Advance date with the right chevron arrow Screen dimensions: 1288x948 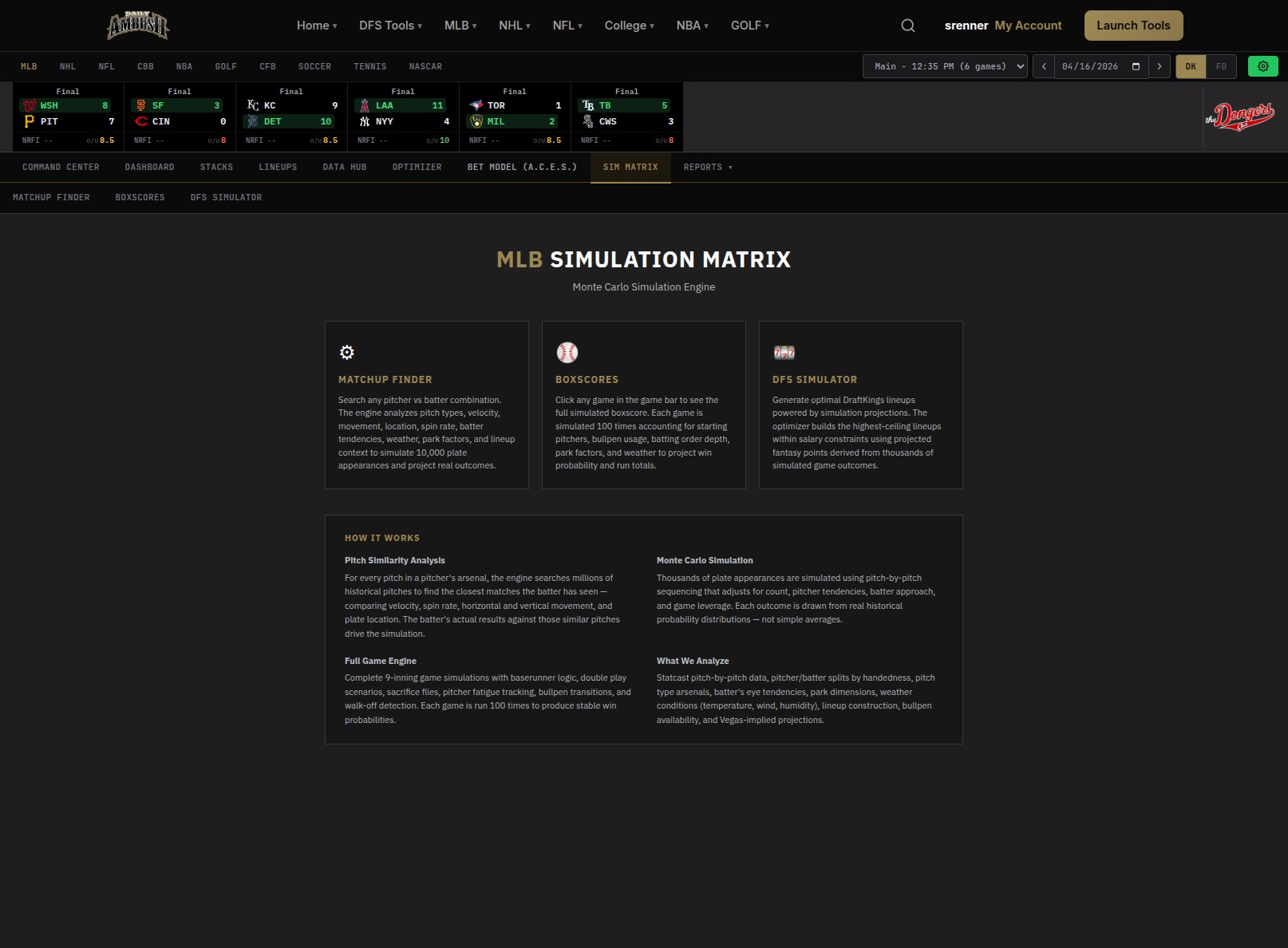tap(1159, 66)
